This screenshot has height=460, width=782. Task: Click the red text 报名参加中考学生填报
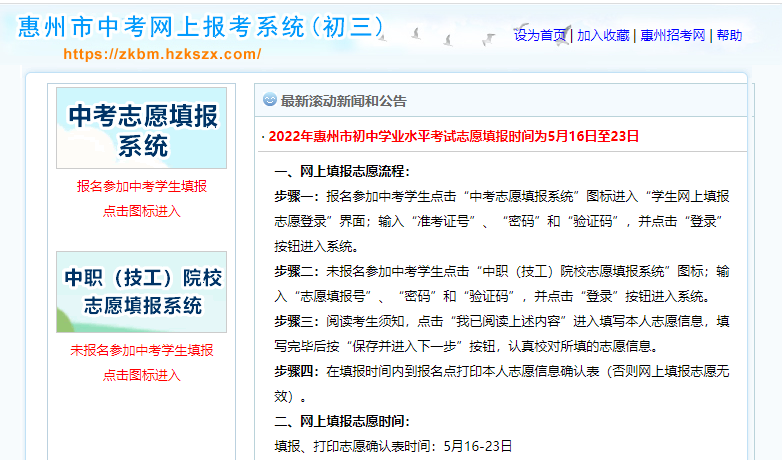[x=142, y=186]
